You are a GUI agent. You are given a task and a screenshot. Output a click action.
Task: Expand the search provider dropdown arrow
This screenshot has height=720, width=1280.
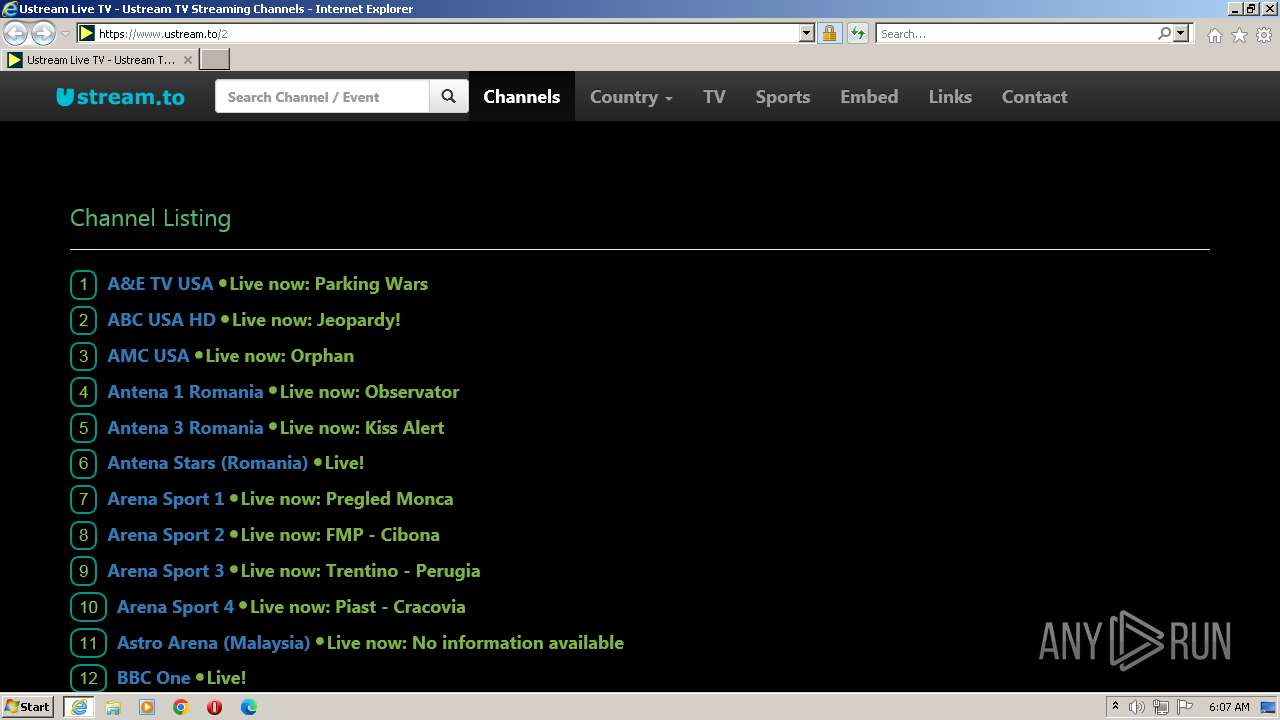pyautogui.click(x=1181, y=33)
